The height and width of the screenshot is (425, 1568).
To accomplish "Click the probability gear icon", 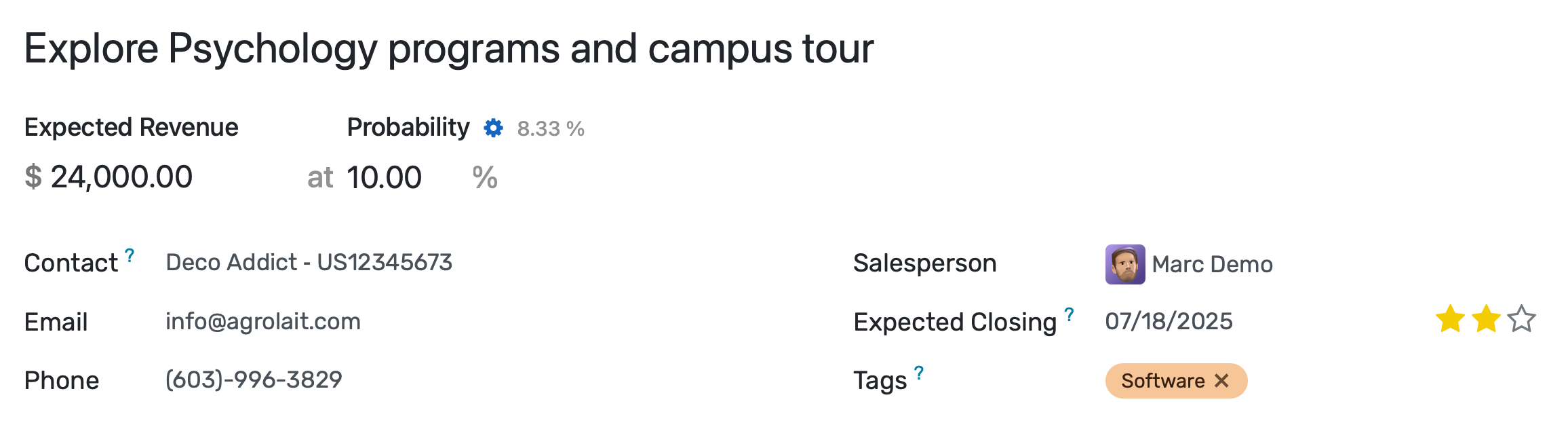I will click(x=493, y=128).
